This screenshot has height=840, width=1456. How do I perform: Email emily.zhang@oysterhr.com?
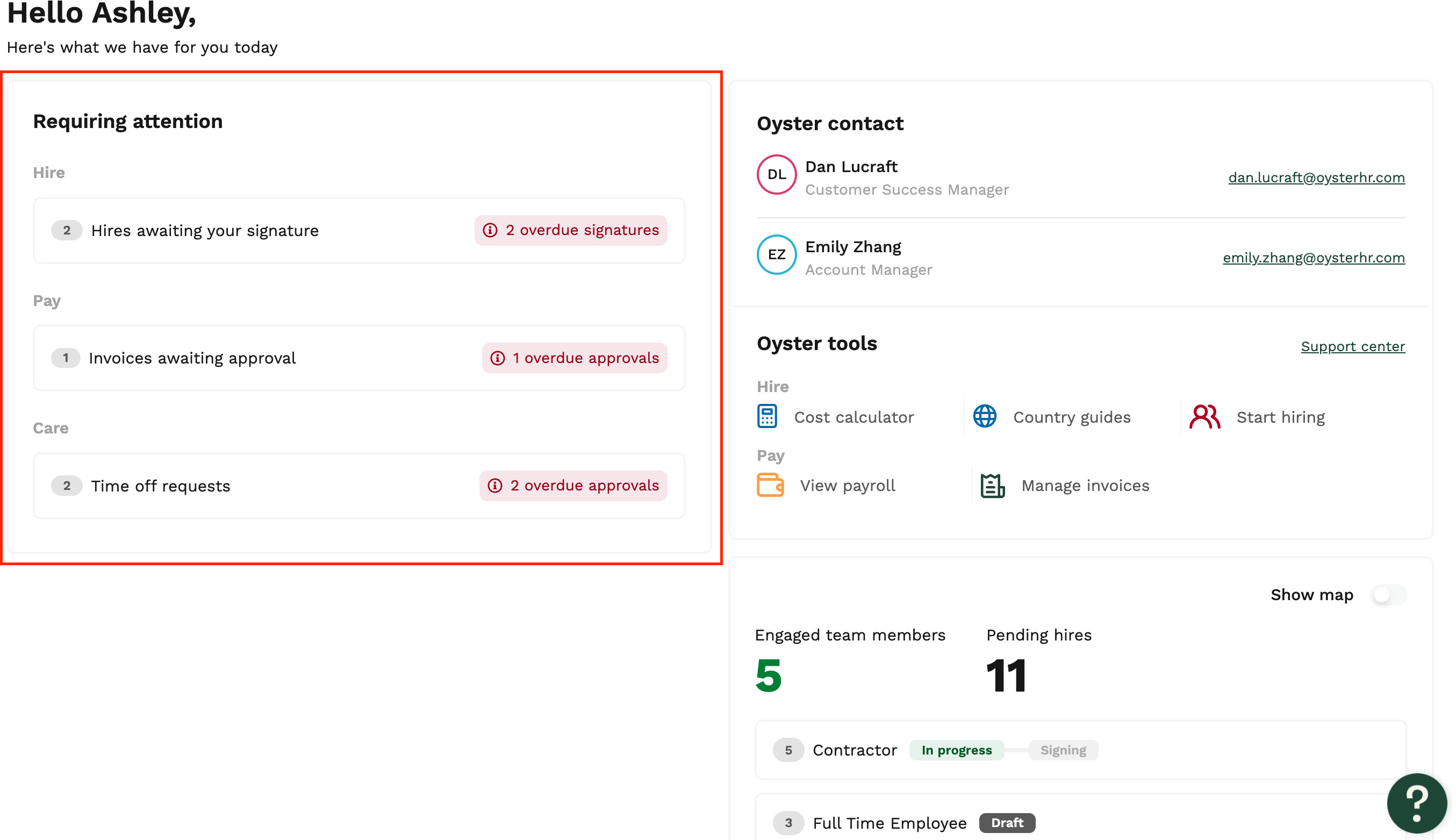point(1314,258)
